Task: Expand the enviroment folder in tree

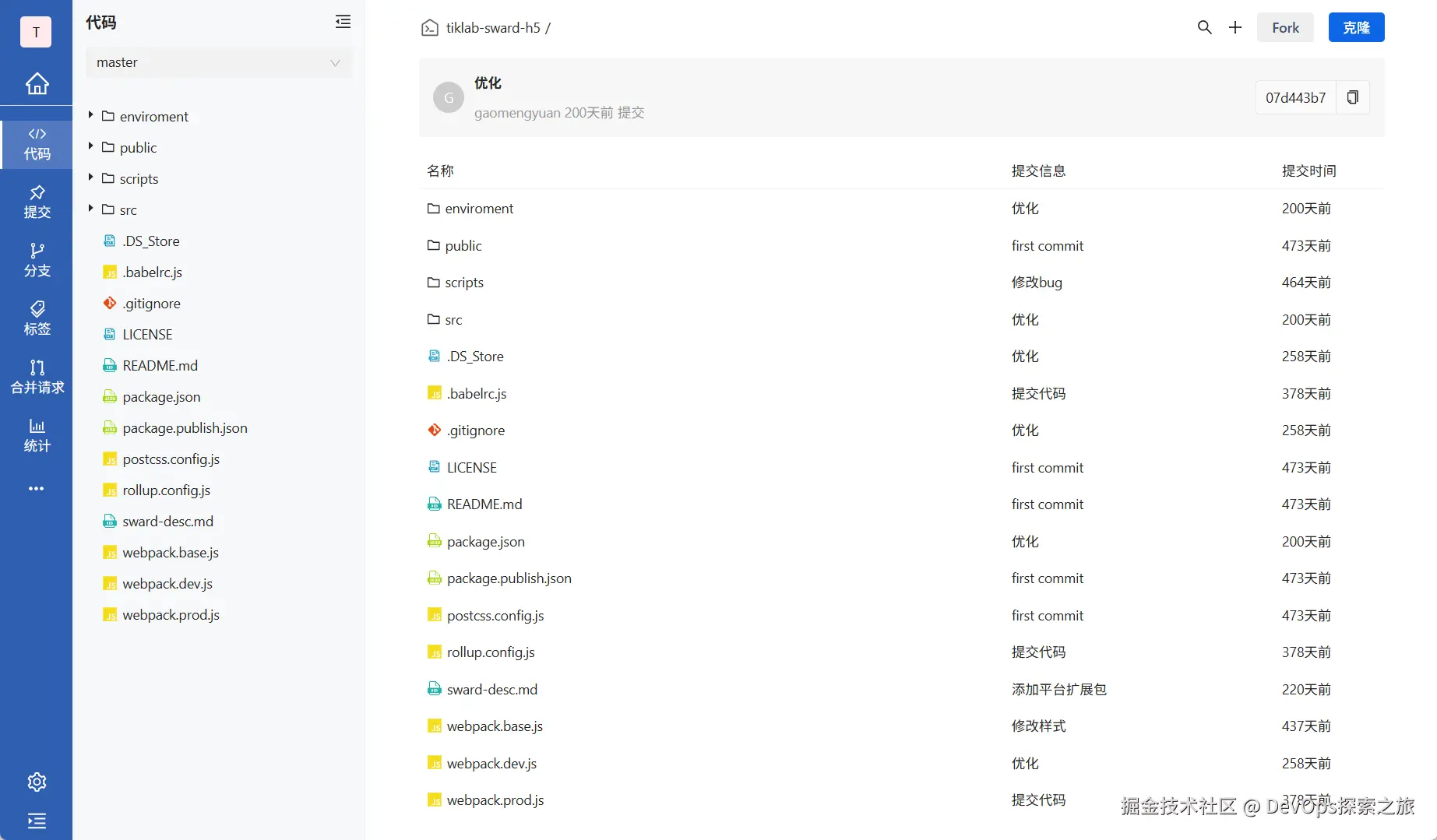Action: pyautogui.click(x=90, y=115)
